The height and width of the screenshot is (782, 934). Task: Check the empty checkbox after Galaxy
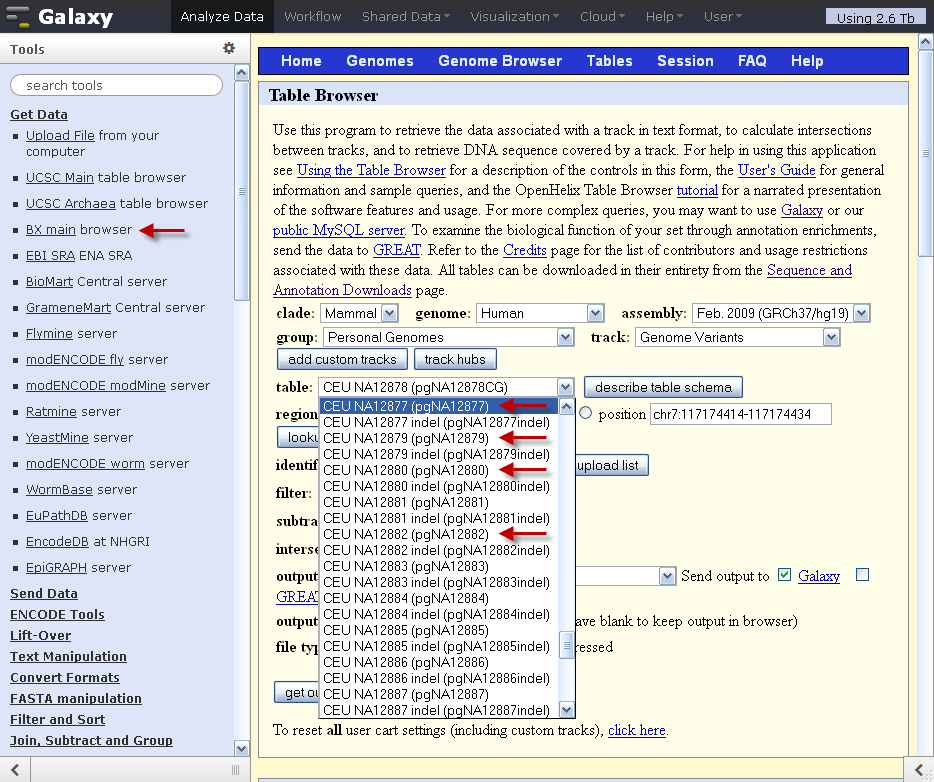pyautogui.click(x=862, y=575)
